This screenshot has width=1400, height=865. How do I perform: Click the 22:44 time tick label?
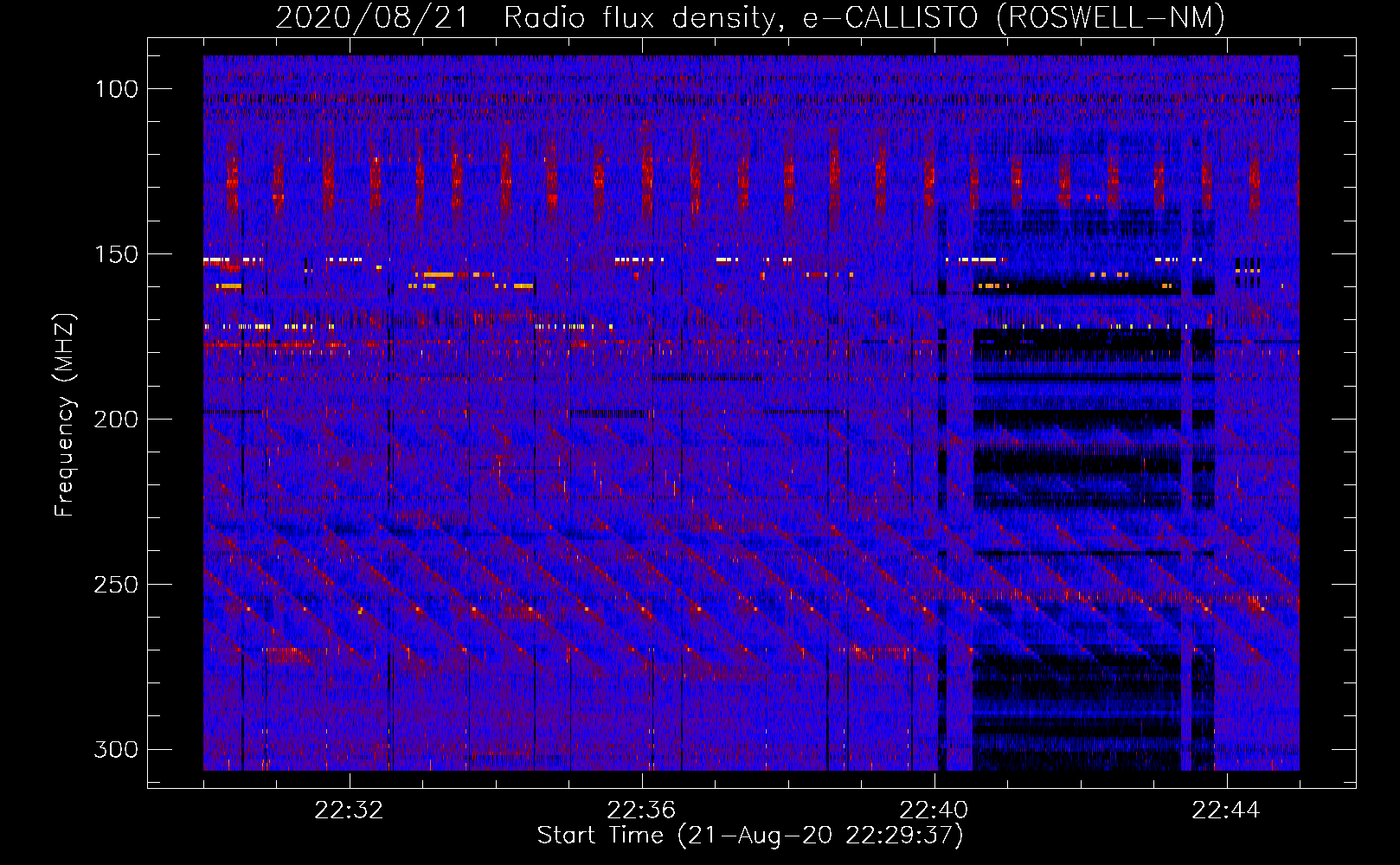(1226, 811)
